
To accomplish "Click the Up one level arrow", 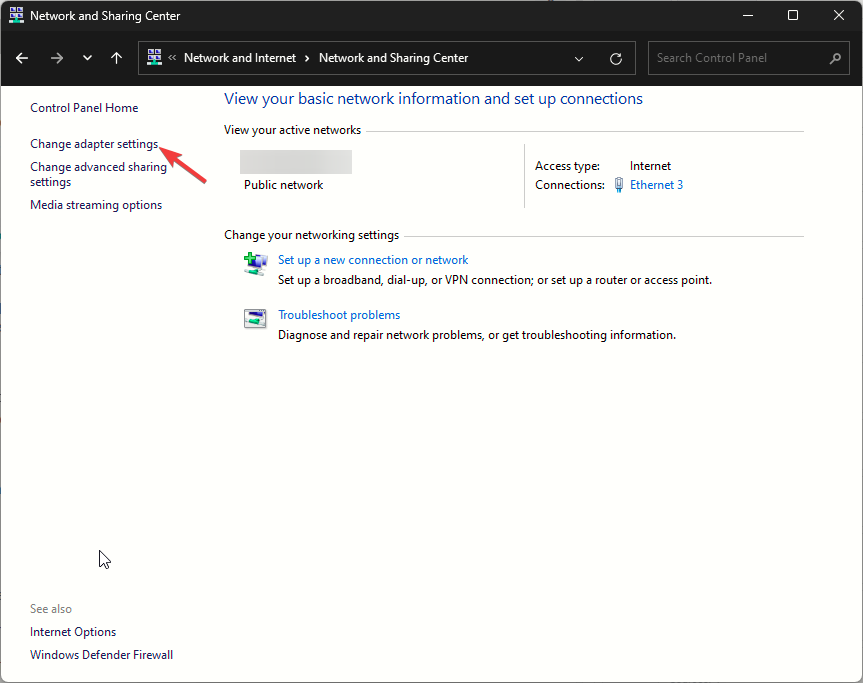I will pyautogui.click(x=117, y=58).
